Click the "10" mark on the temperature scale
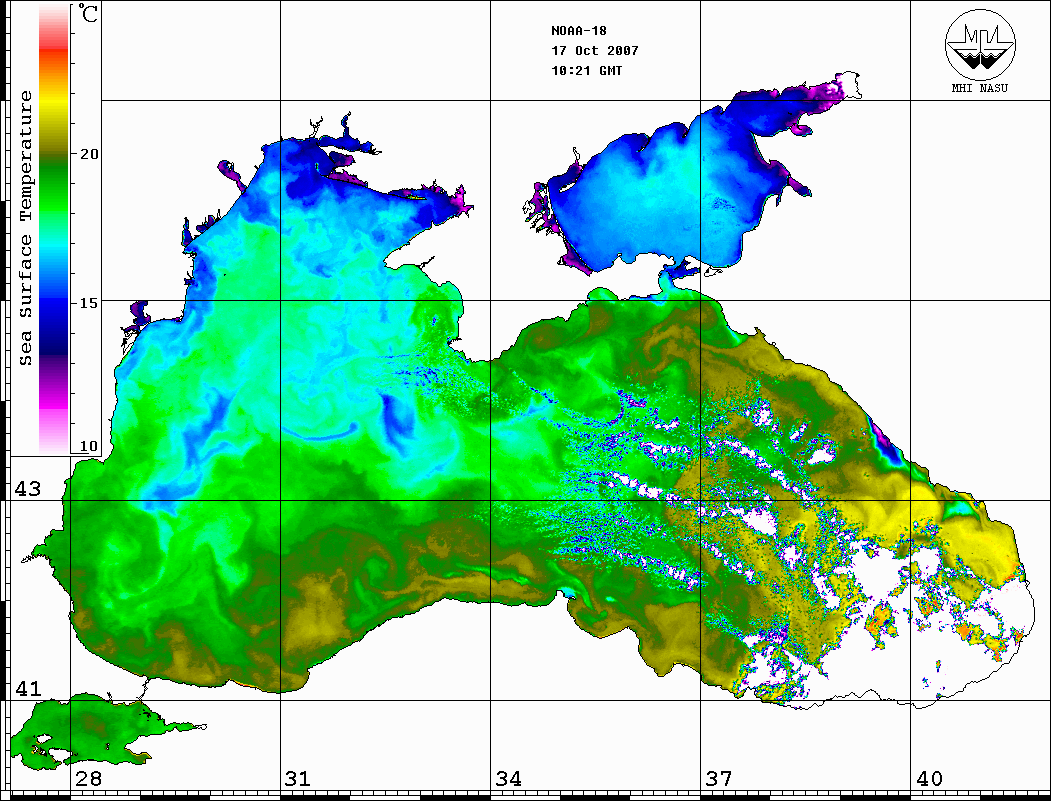The height and width of the screenshot is (801, 1051). [88, 446]
